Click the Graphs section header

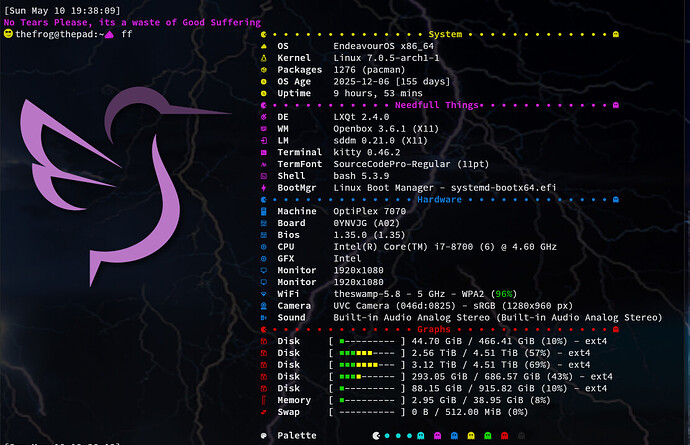pyautogui.click(x=434, y=330)
